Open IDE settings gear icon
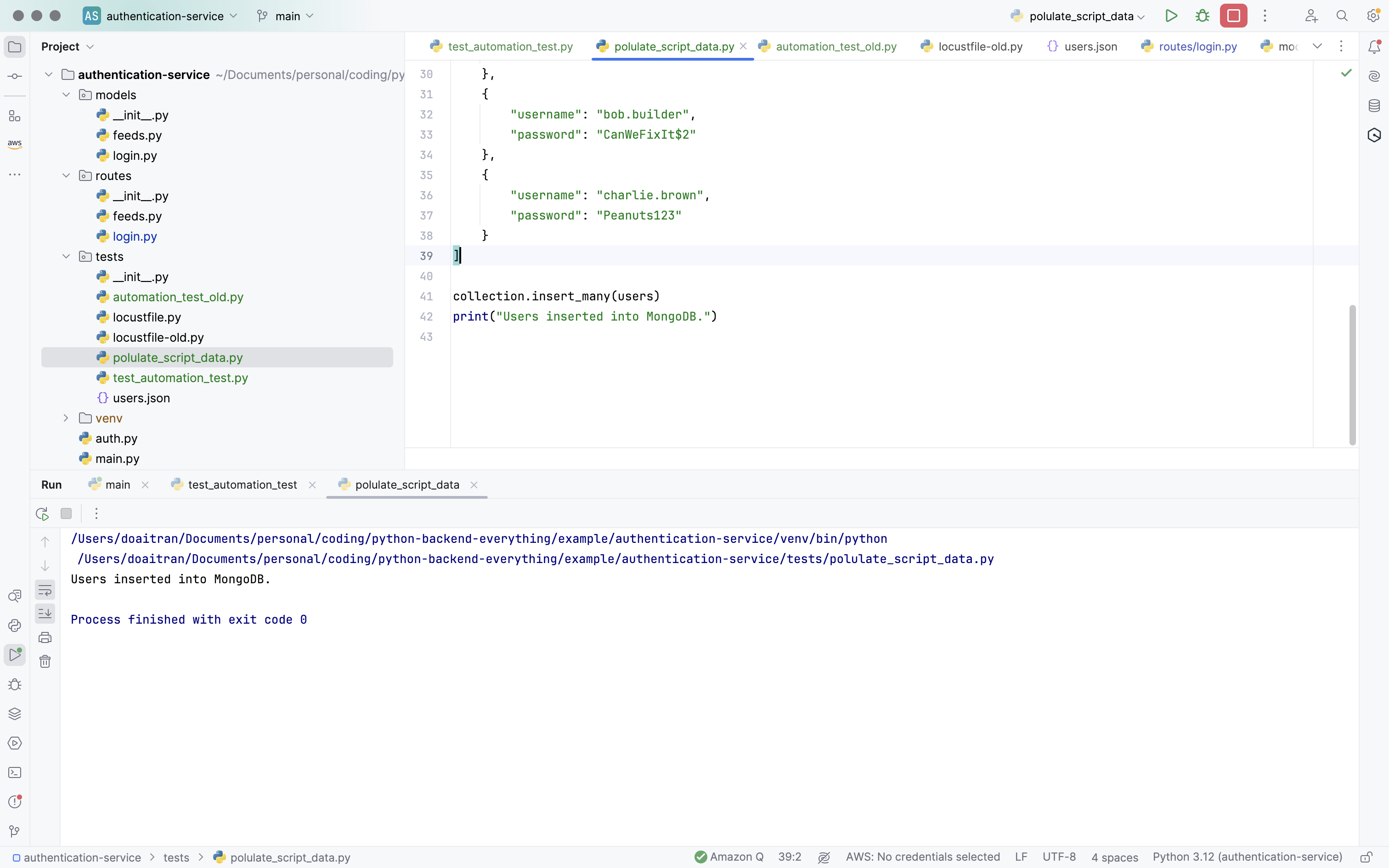 coord(1373,16)
